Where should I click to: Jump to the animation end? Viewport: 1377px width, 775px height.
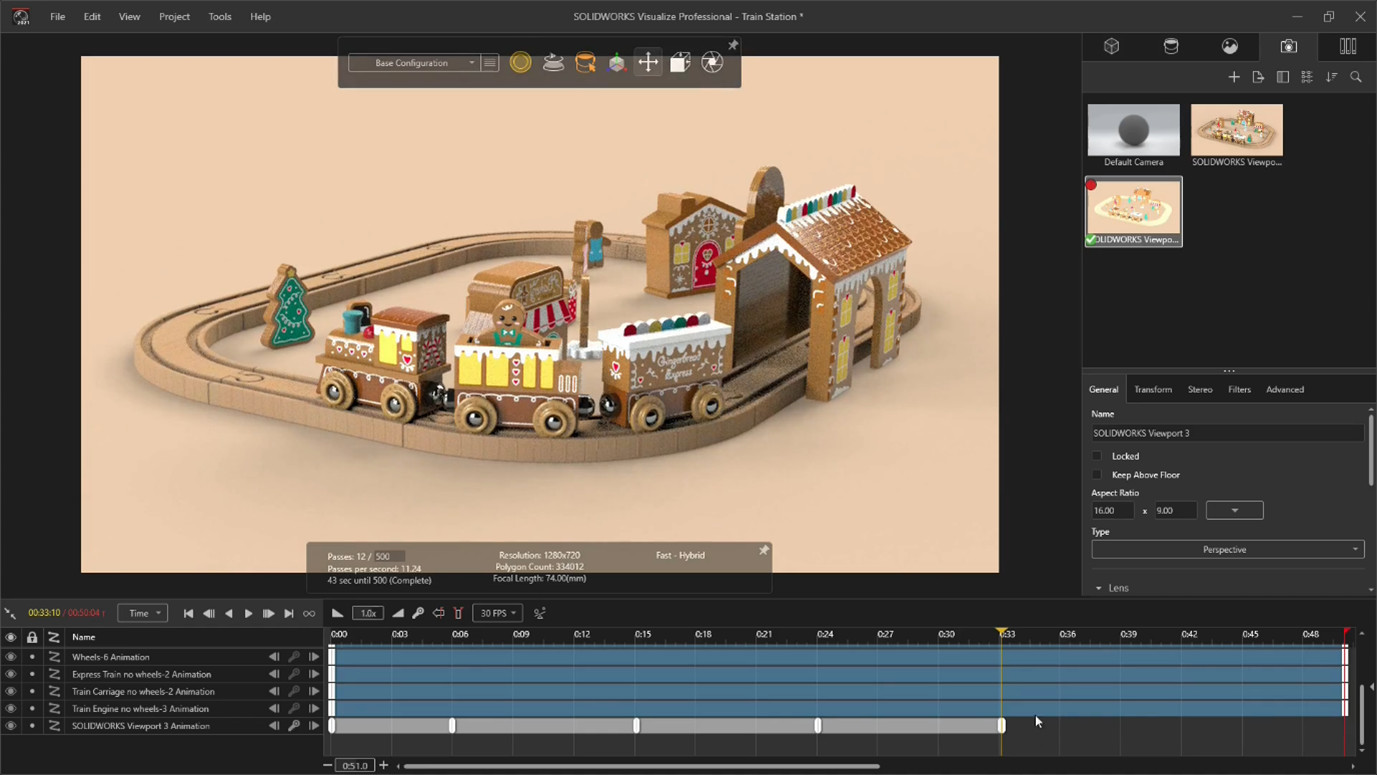(x=289, y=614)
